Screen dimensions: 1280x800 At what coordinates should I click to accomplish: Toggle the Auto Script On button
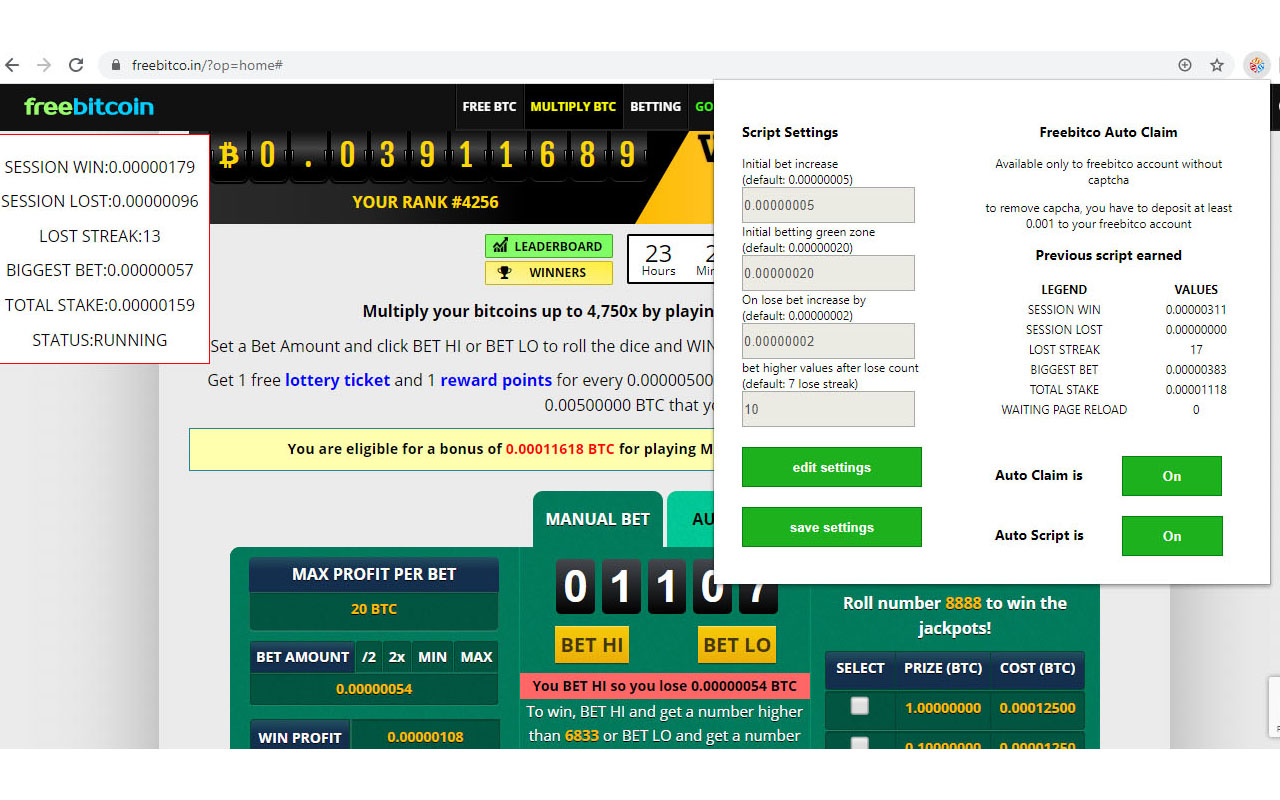(1172, 536)
